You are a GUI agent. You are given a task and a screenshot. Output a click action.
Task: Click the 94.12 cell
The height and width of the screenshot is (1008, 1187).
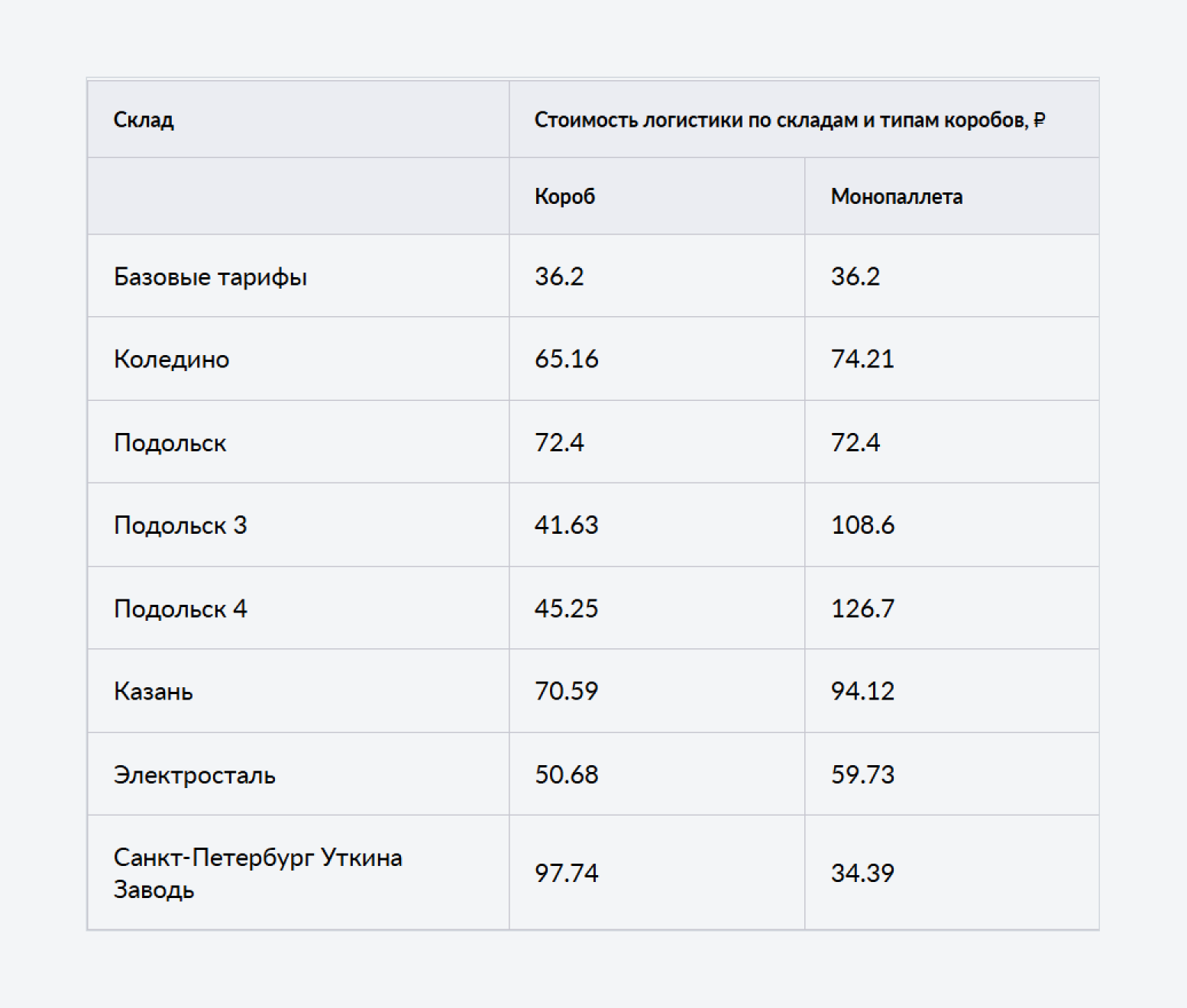862,691
